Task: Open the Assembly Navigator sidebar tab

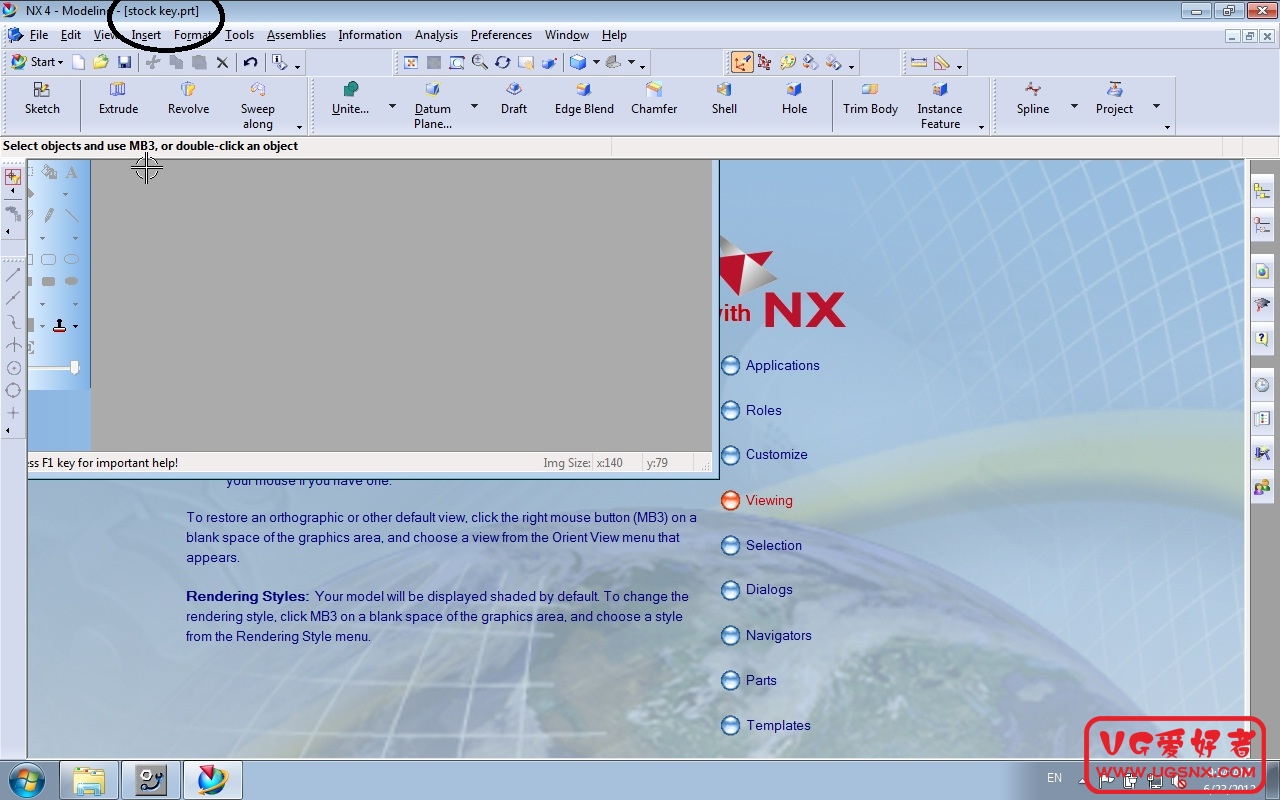Action: pyautogui.click(x=1262, y=191)
